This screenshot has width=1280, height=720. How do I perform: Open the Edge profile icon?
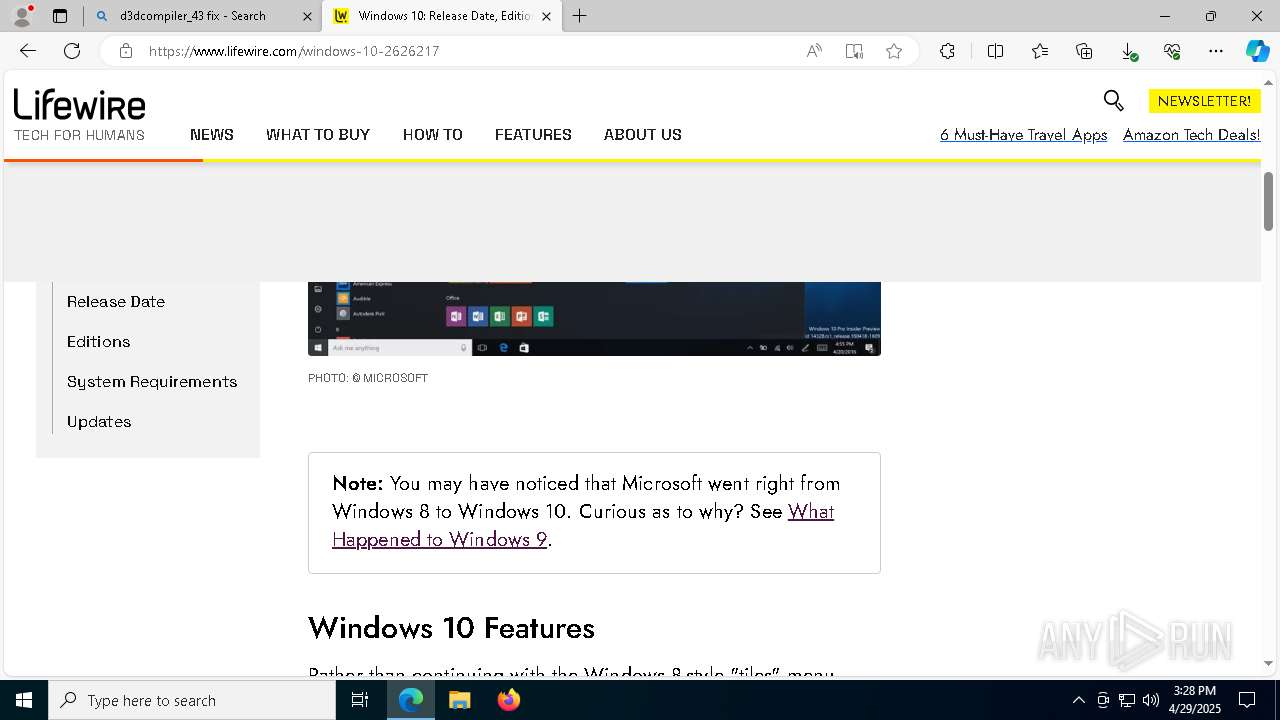tap(22, 16)
